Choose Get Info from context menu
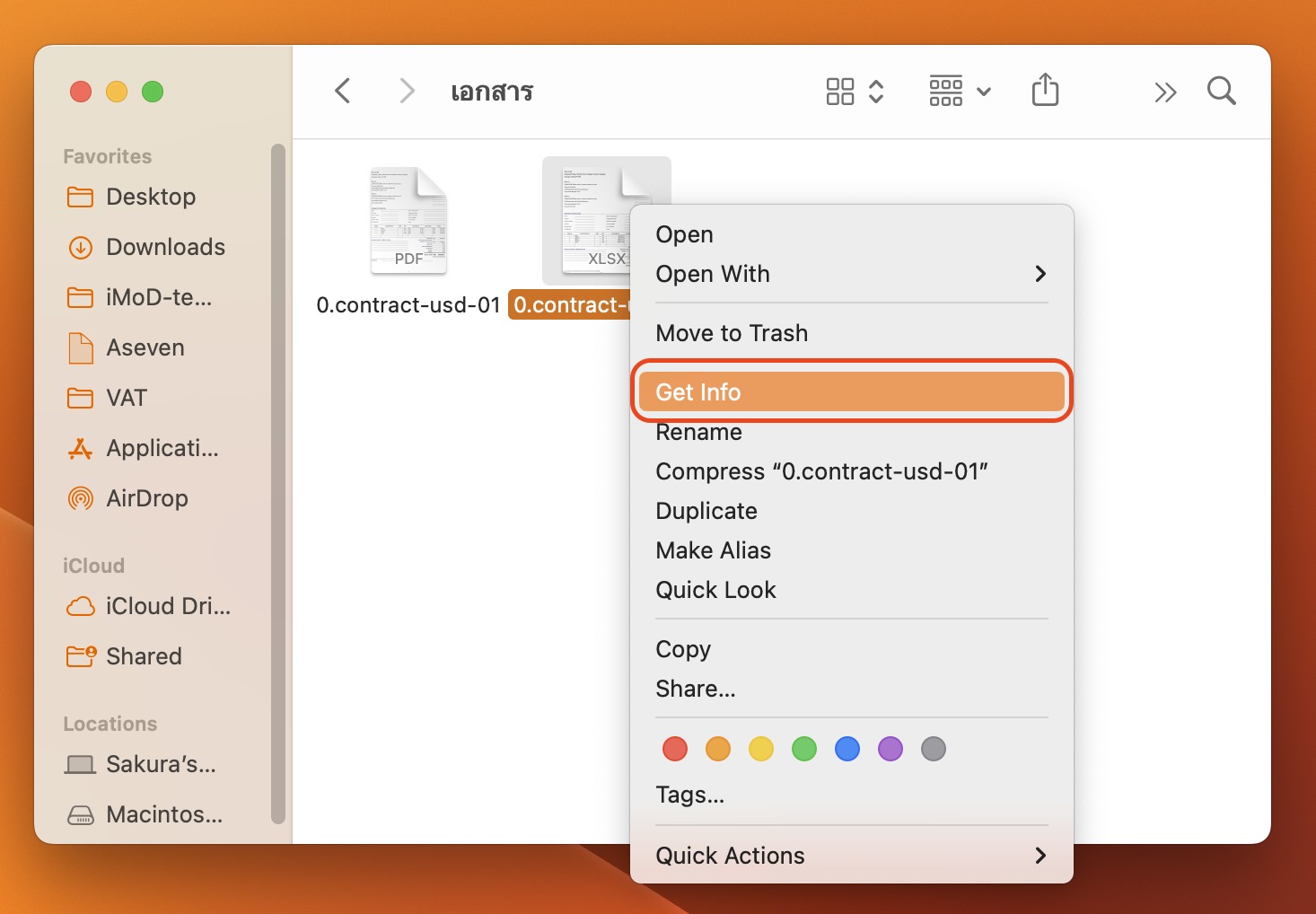The width and height of the screenshot is (1316, 914). coord(851,392)
